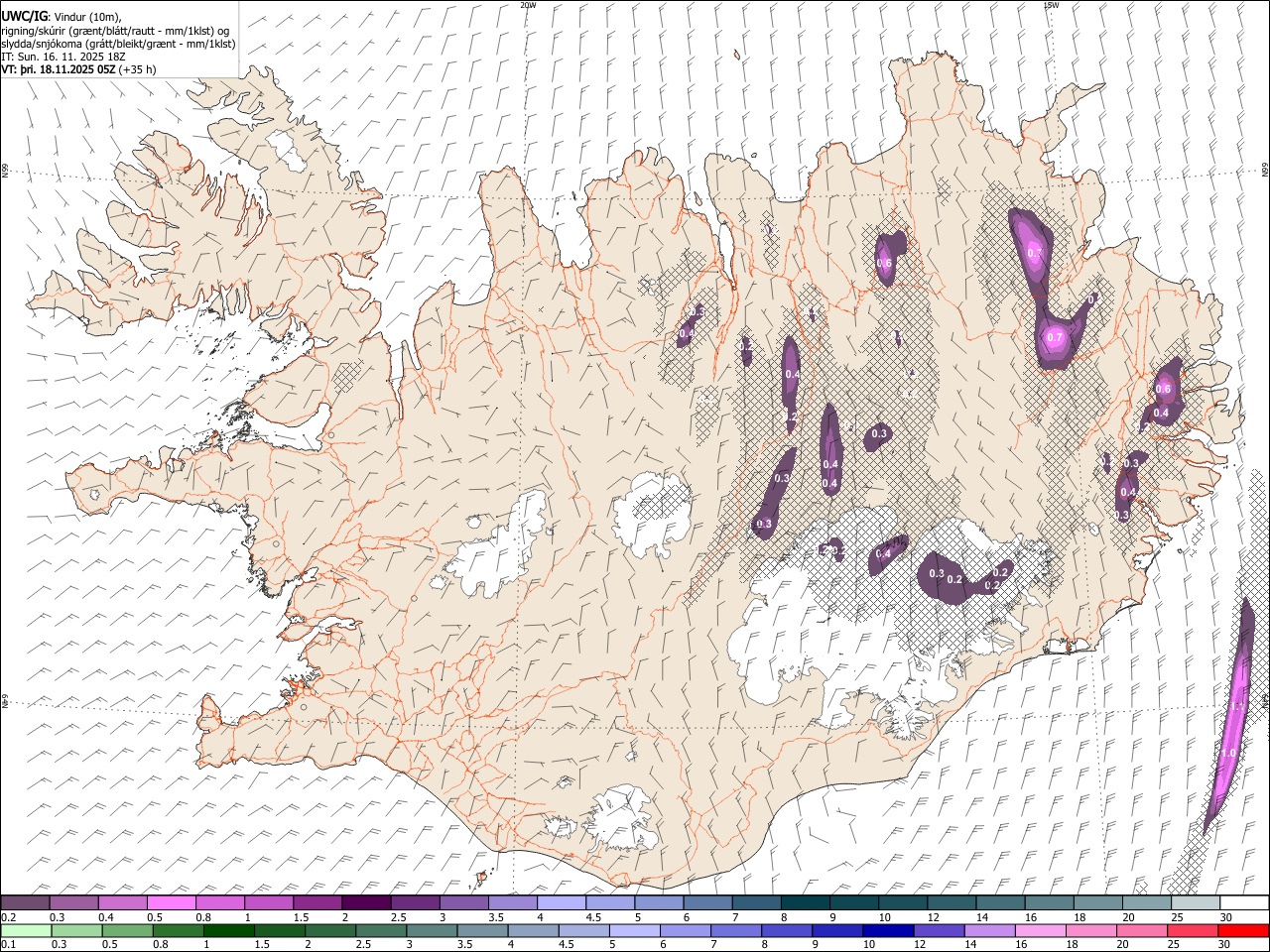Image resolution: width=1270 pixels, height=952 pixels.
Task: Click the 'rigning/skúrir' legend description line
Action: [116, 31]
